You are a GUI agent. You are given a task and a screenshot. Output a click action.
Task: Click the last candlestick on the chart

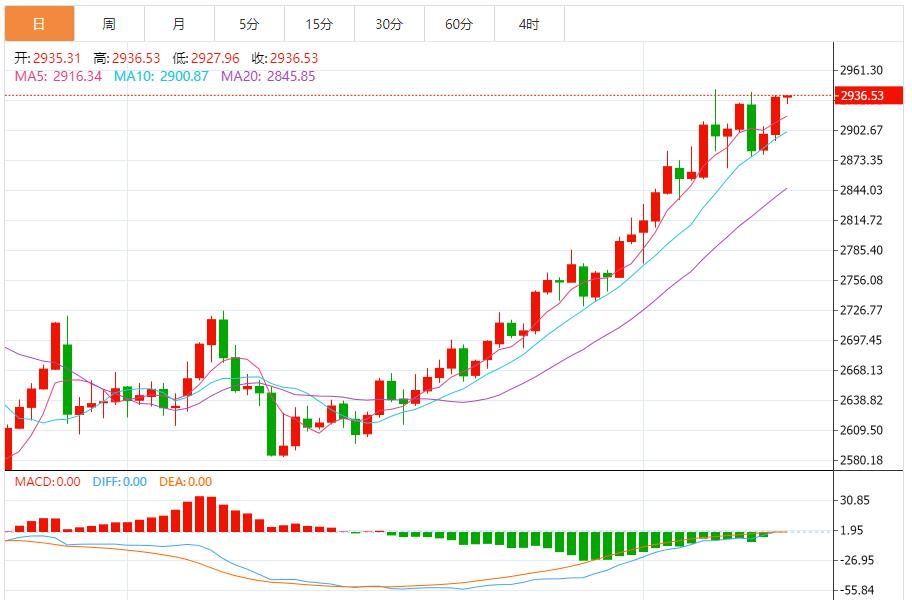coord(787,97)
